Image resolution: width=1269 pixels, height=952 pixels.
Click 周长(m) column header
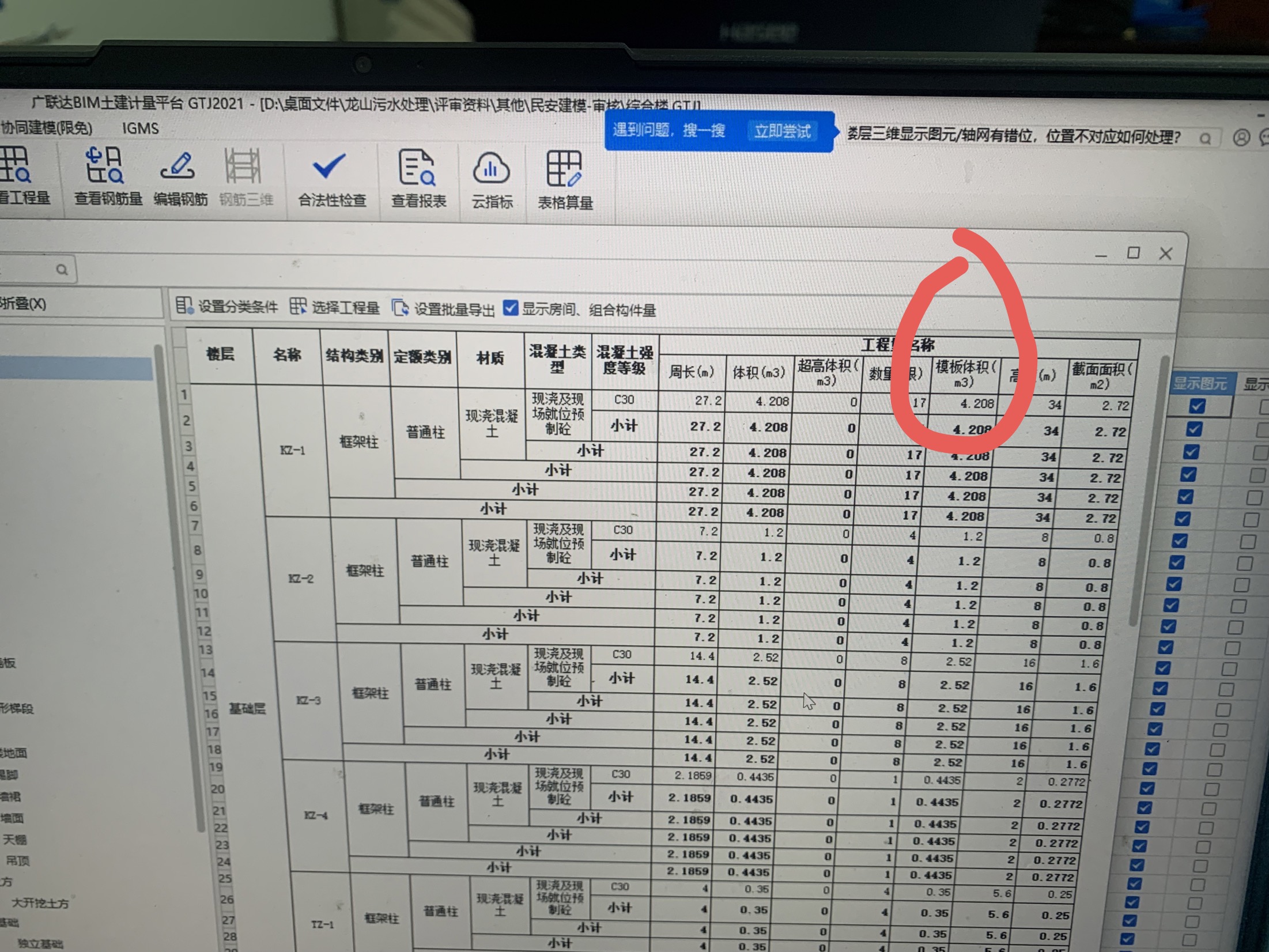[x=691, y=373]
